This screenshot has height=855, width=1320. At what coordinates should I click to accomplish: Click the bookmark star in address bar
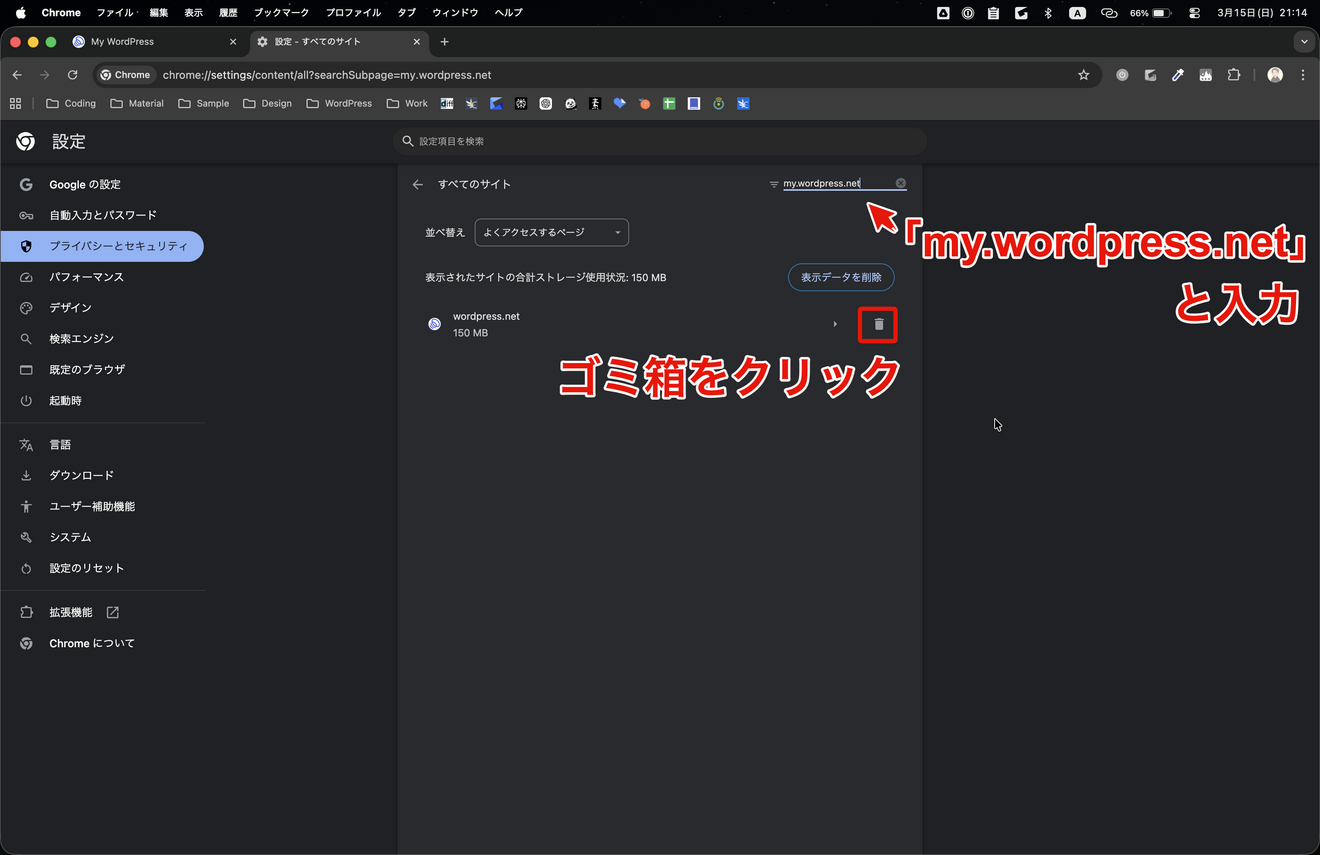(1084, 75)
